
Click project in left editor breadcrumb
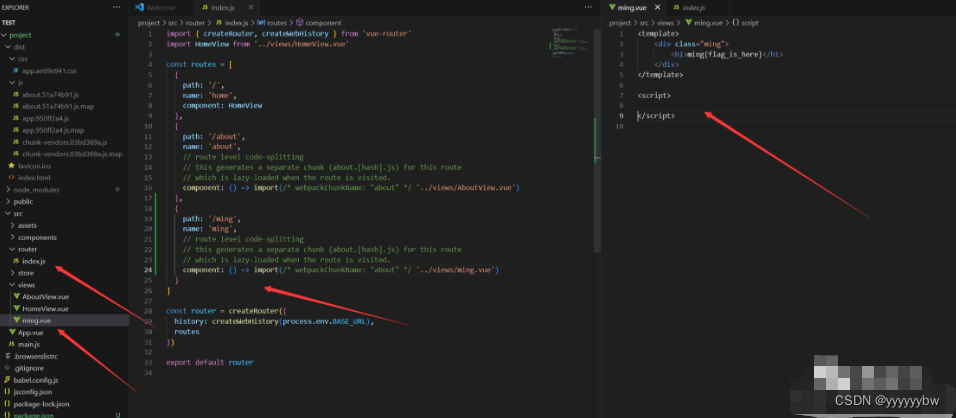148,23
